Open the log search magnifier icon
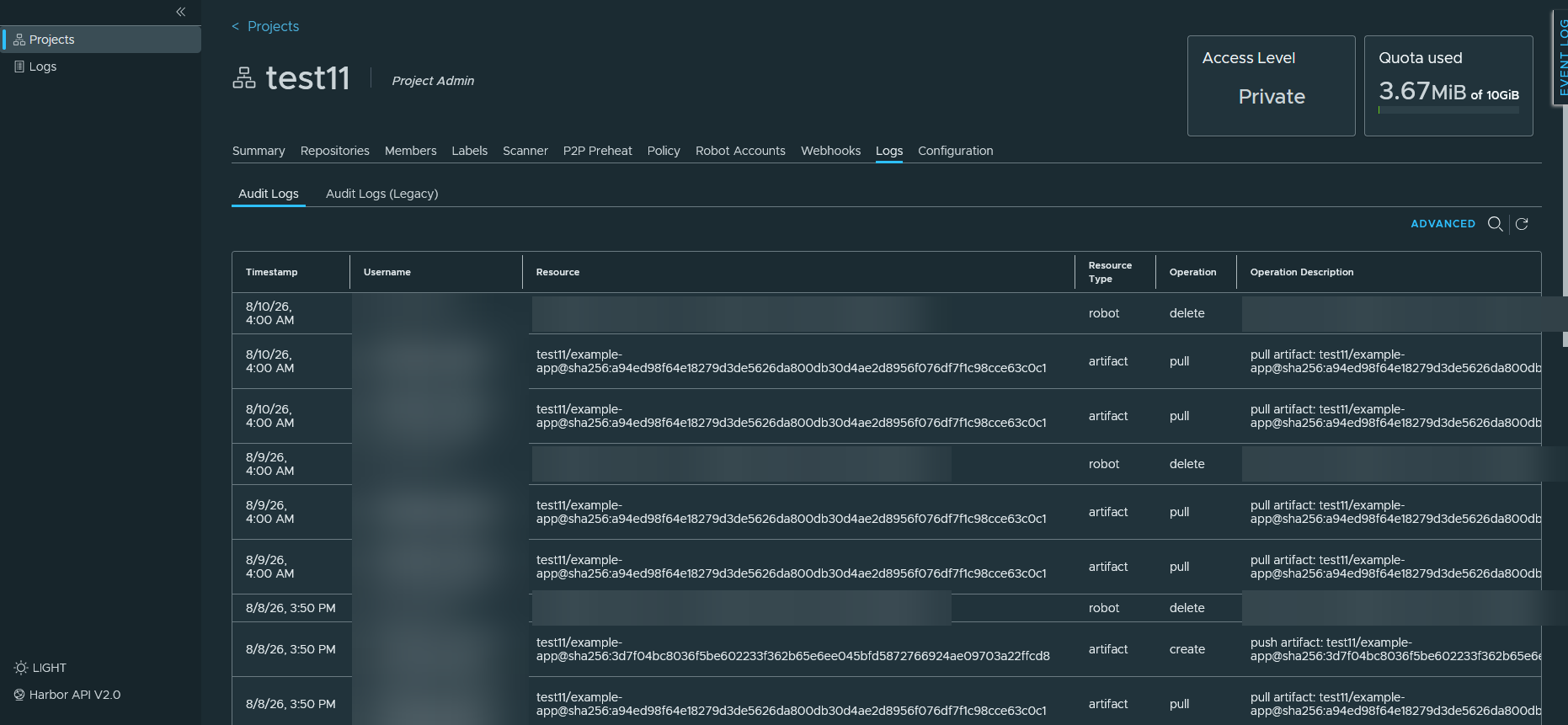Screen dimensions: 1568x725 pos(1495,224)
